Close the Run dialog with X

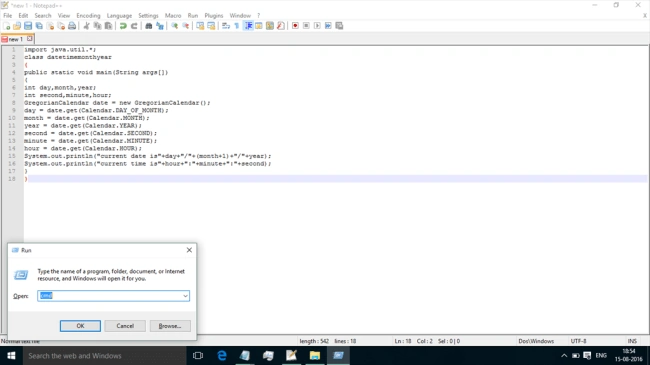coord(189,250)
